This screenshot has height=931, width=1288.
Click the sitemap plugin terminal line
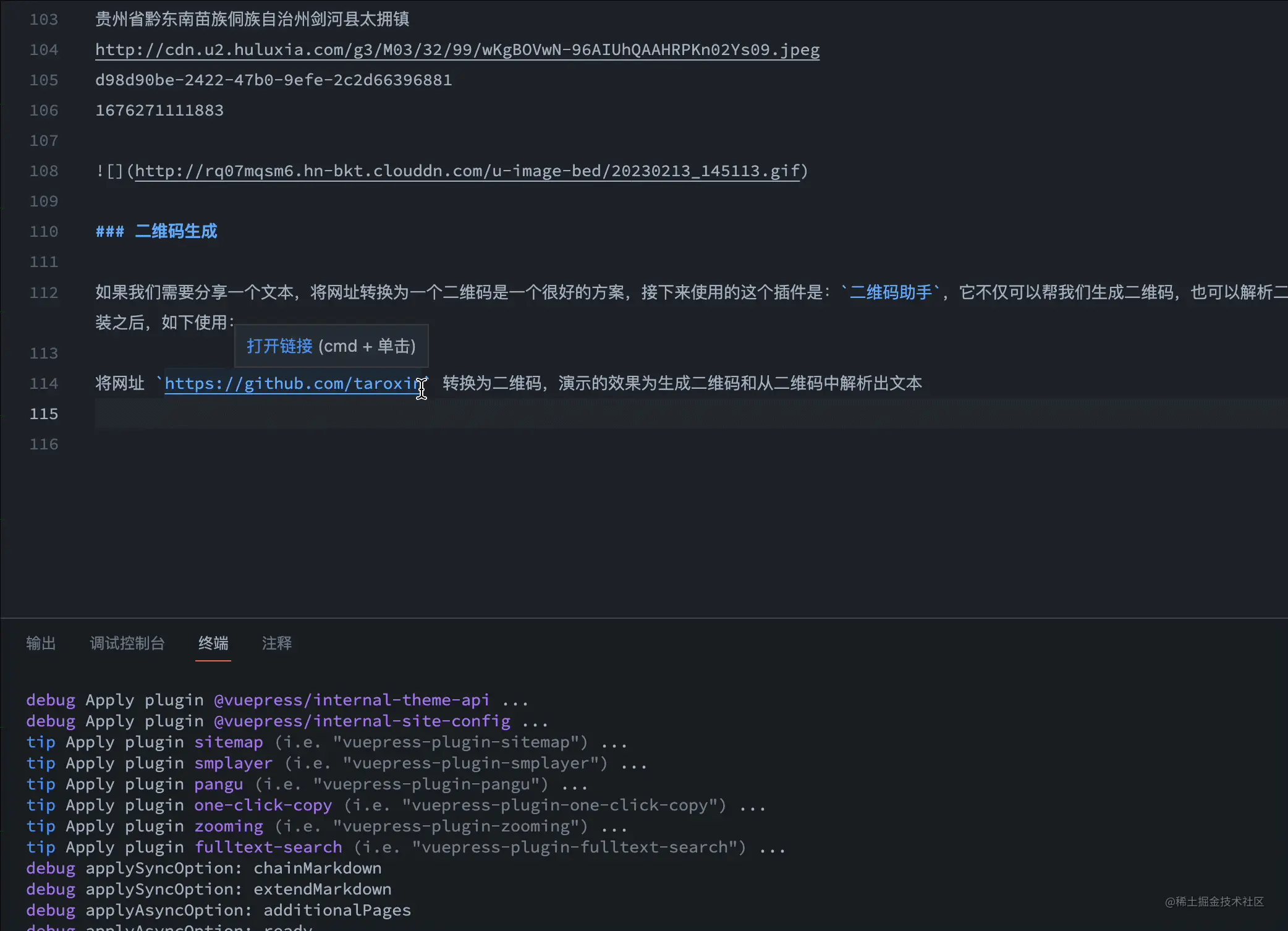326,742
